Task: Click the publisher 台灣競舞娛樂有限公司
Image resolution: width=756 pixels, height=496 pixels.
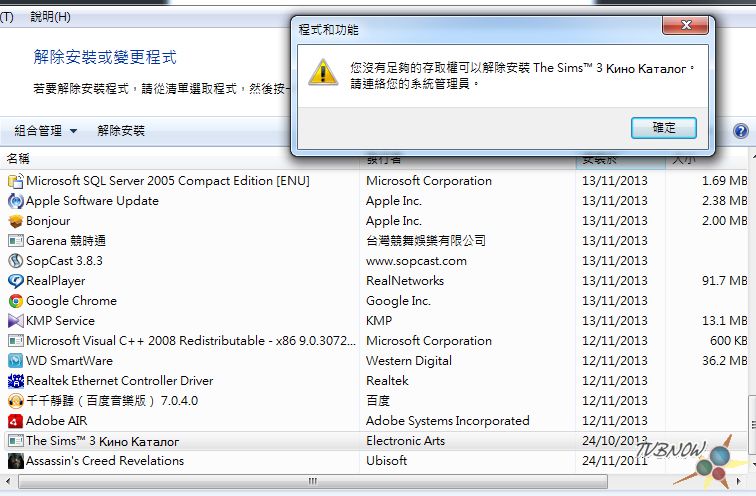Action: coord(426,241)
